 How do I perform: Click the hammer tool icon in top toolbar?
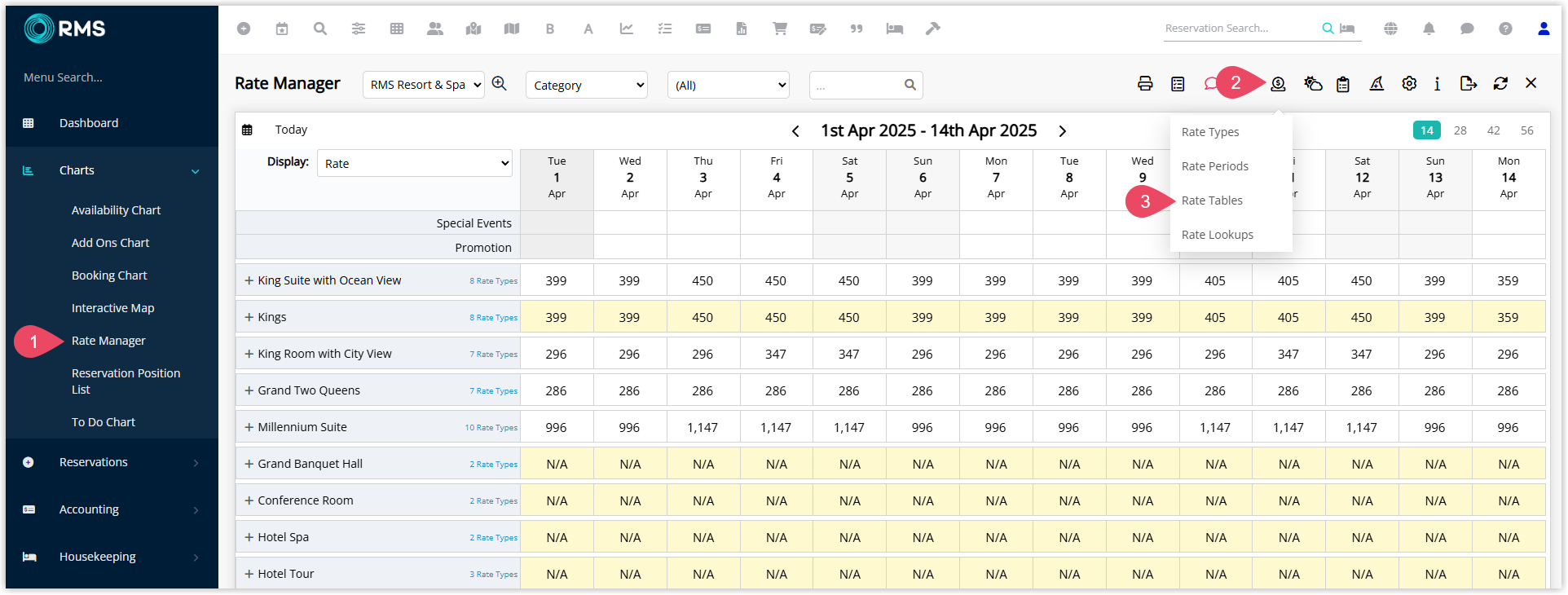point(933,29)
